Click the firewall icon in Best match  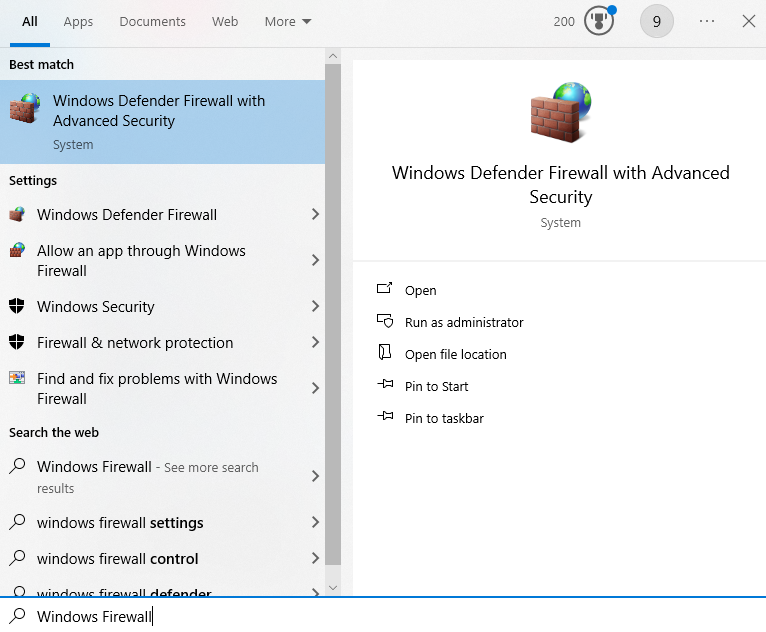pyautogui.click(x=25, y=108)
